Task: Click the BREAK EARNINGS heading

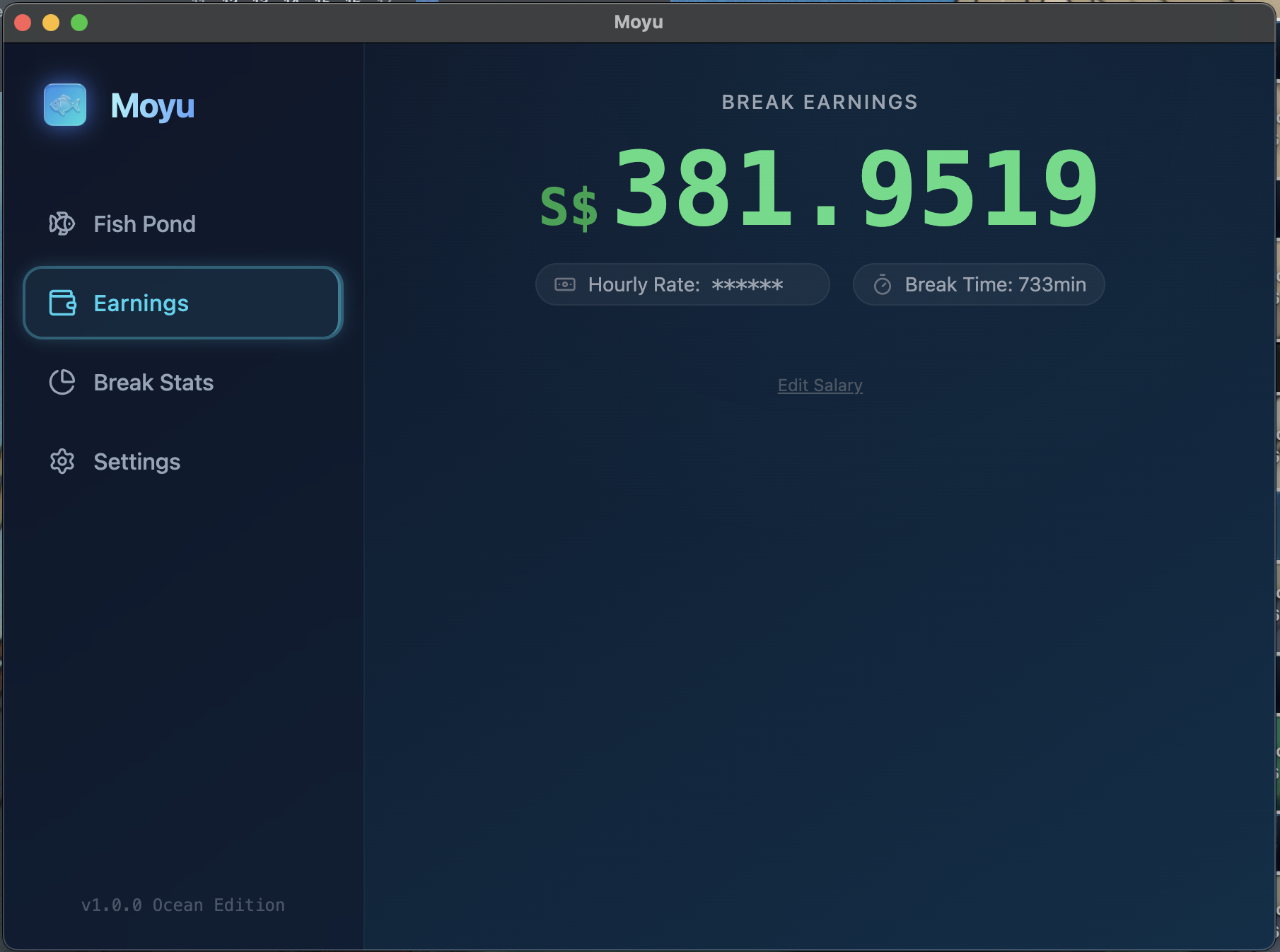Action: click(x=819, y=101)
